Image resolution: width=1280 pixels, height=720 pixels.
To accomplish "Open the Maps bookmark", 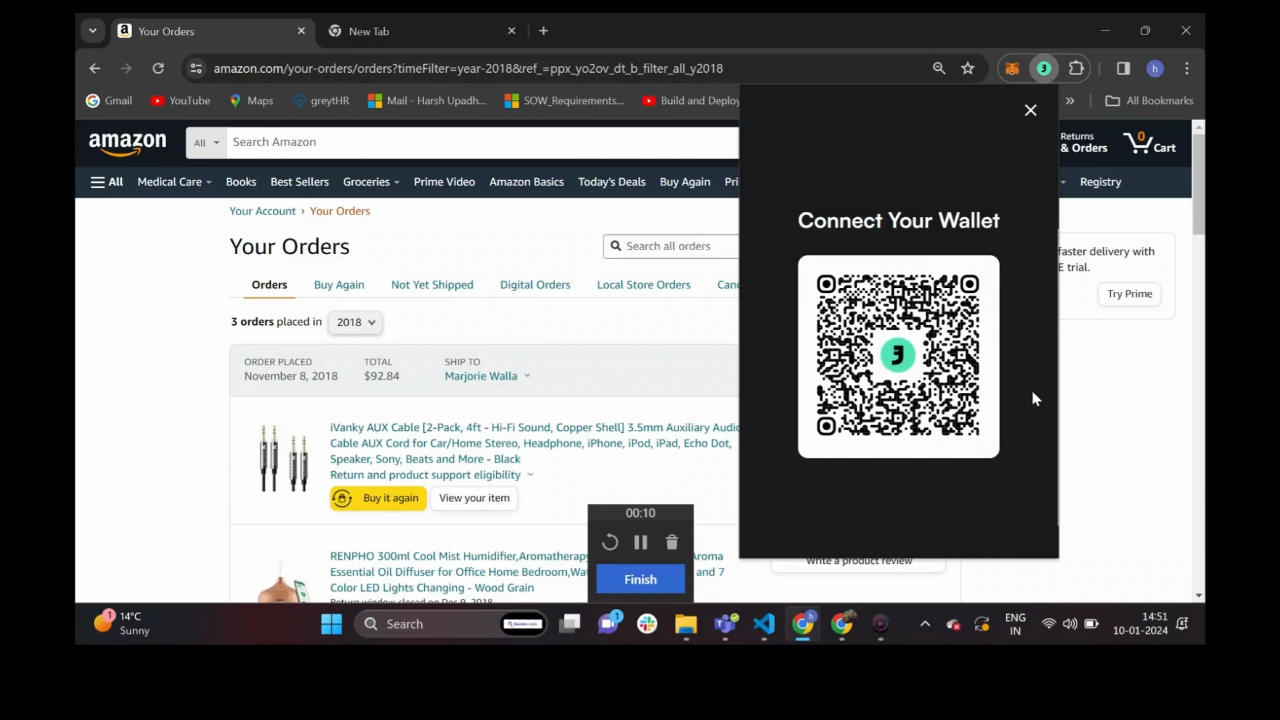I will coord(251,101).
